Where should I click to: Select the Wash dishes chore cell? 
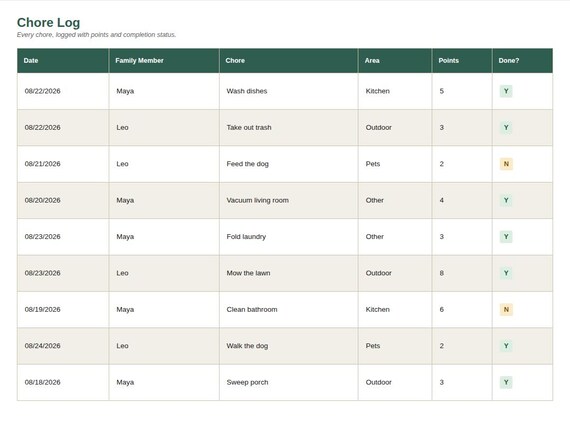tap(289, 91)
